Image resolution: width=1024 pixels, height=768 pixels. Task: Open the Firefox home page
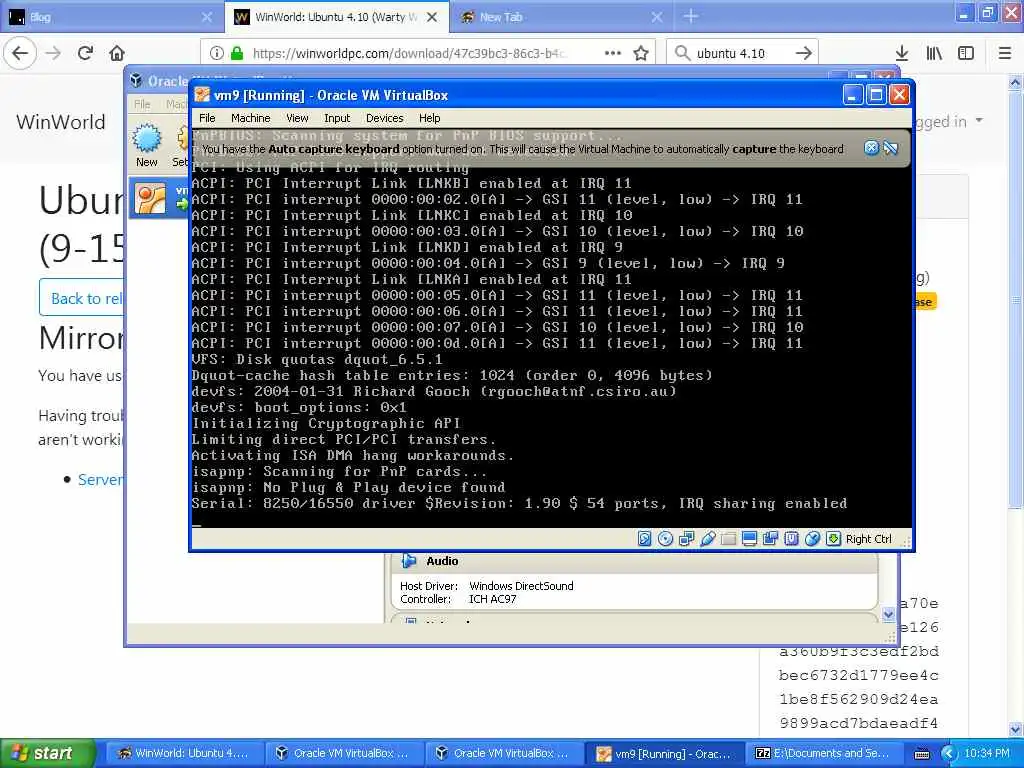coord(117,53)
